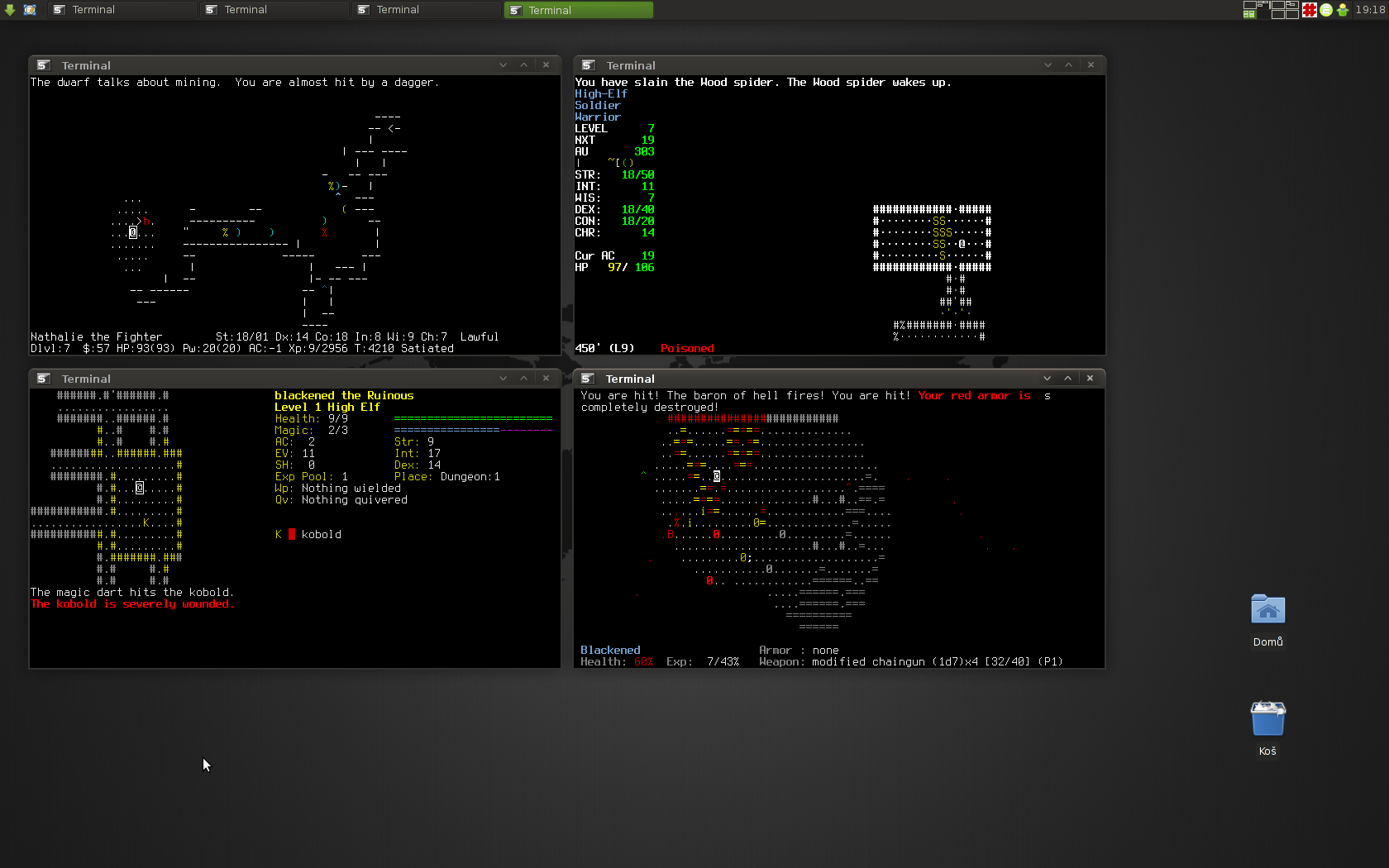This screenshot has width=1389, height=868.
Task: Open the Koš trash desktop icon
Action: coord(1267,728)
